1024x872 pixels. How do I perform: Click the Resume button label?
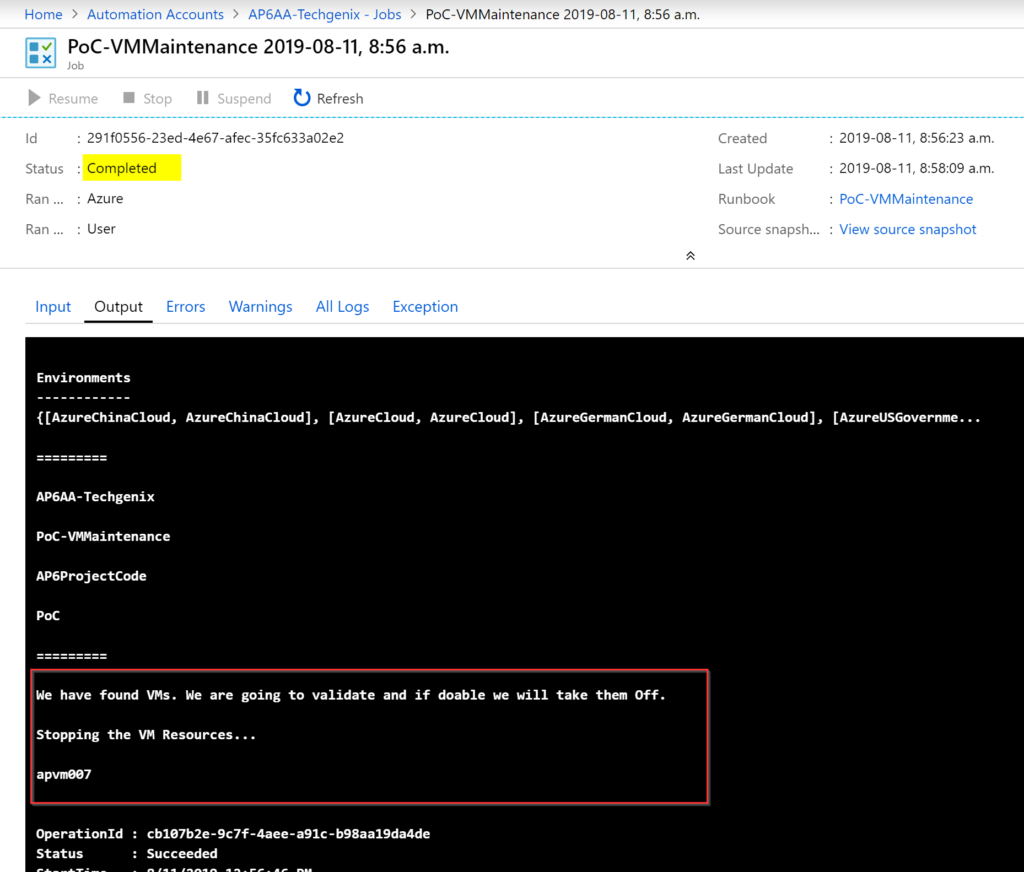coord(73,99)
